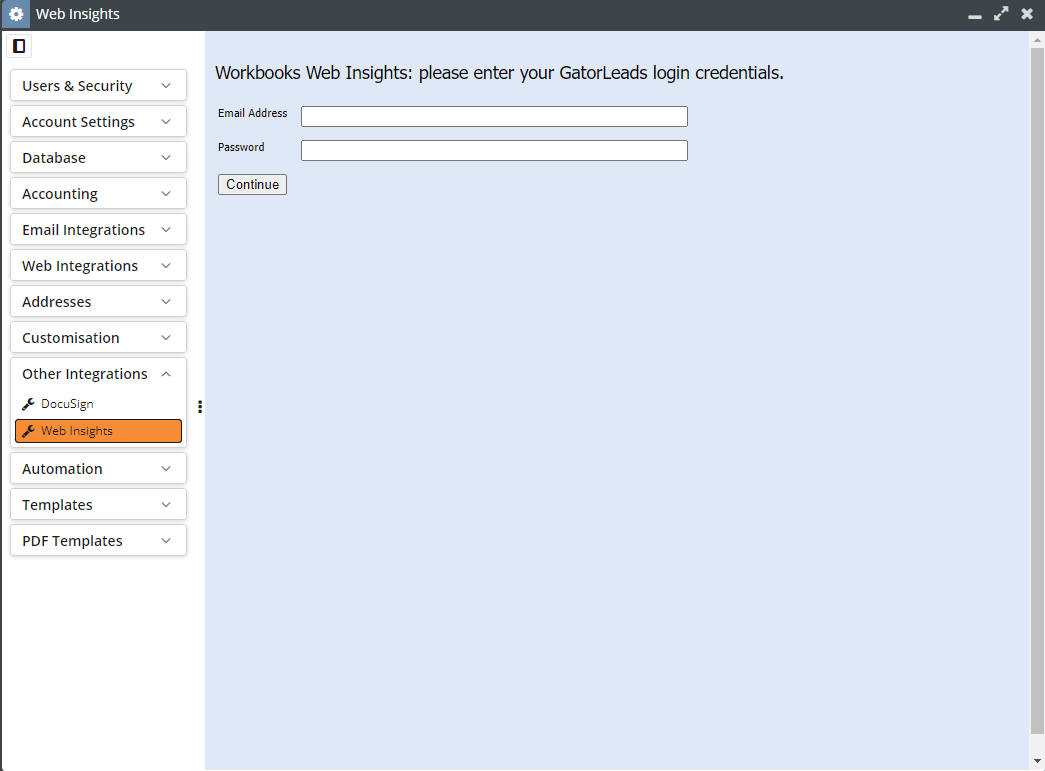
Task: Expand the Database section
Action: coord(98,158)
